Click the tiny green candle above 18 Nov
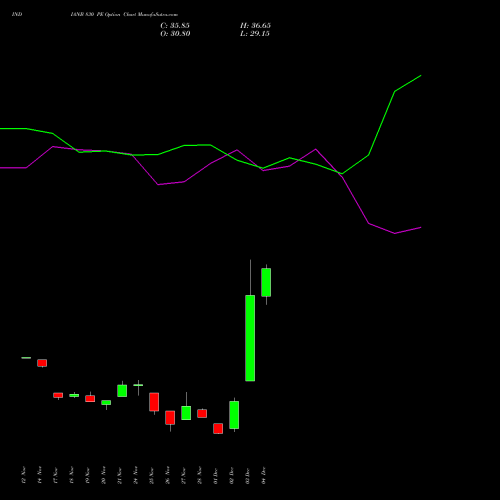The height and width of the screenshot is (500, 500). [x=74, y=395]
